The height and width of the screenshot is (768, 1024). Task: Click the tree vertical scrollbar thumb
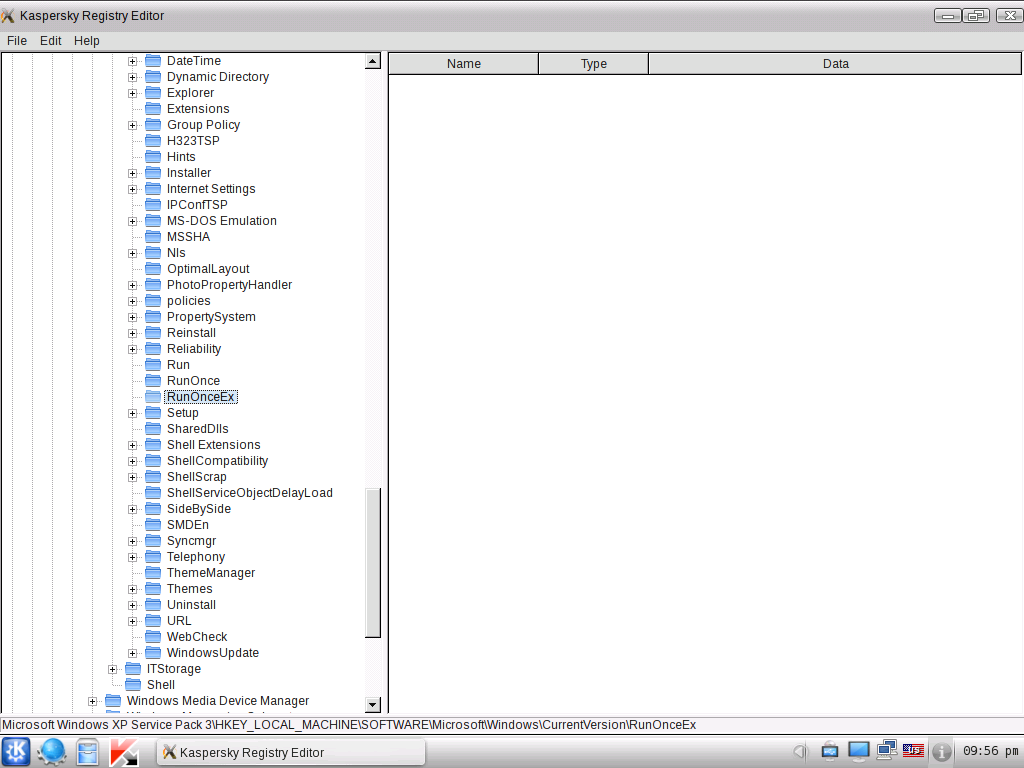373,562
